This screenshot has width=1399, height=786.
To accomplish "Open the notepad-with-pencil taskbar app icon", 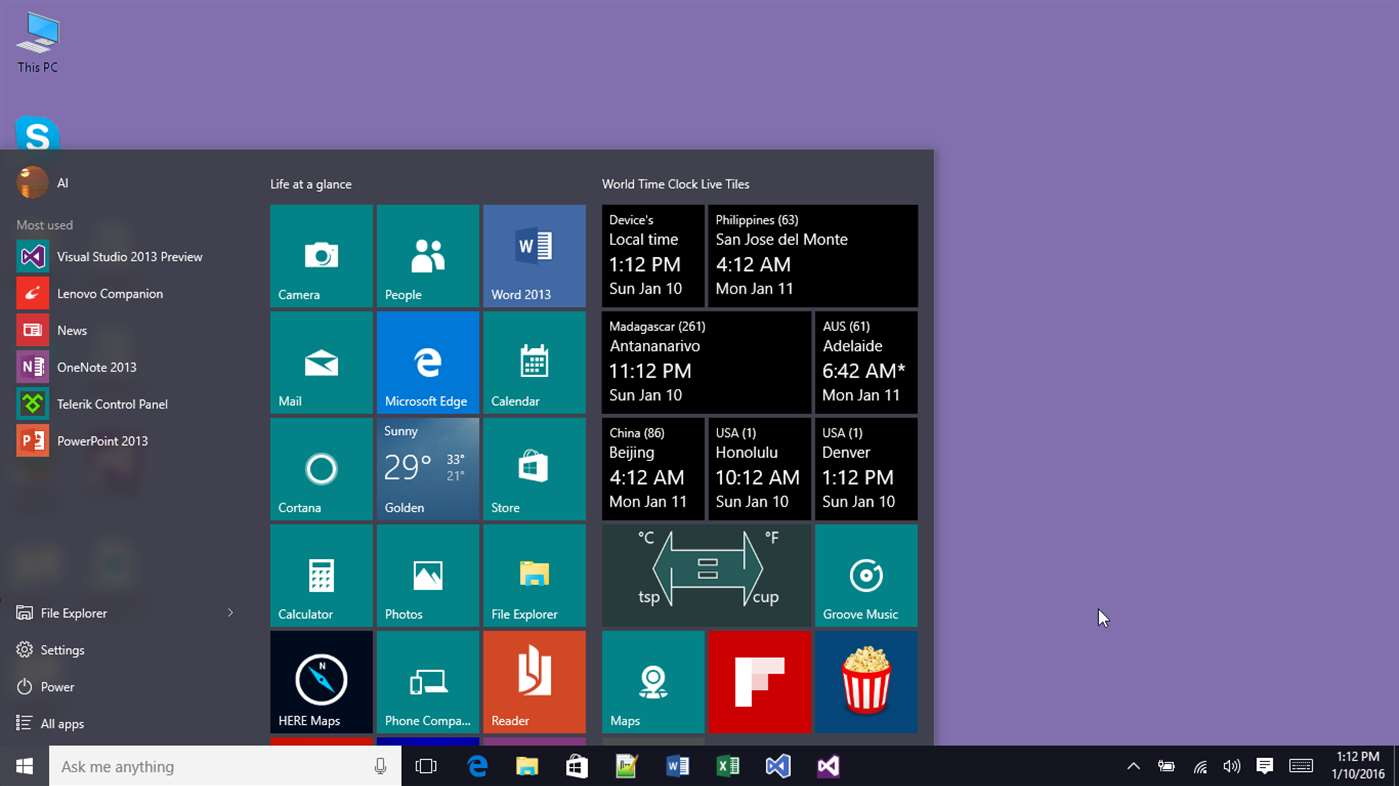I will click(627, 766).
